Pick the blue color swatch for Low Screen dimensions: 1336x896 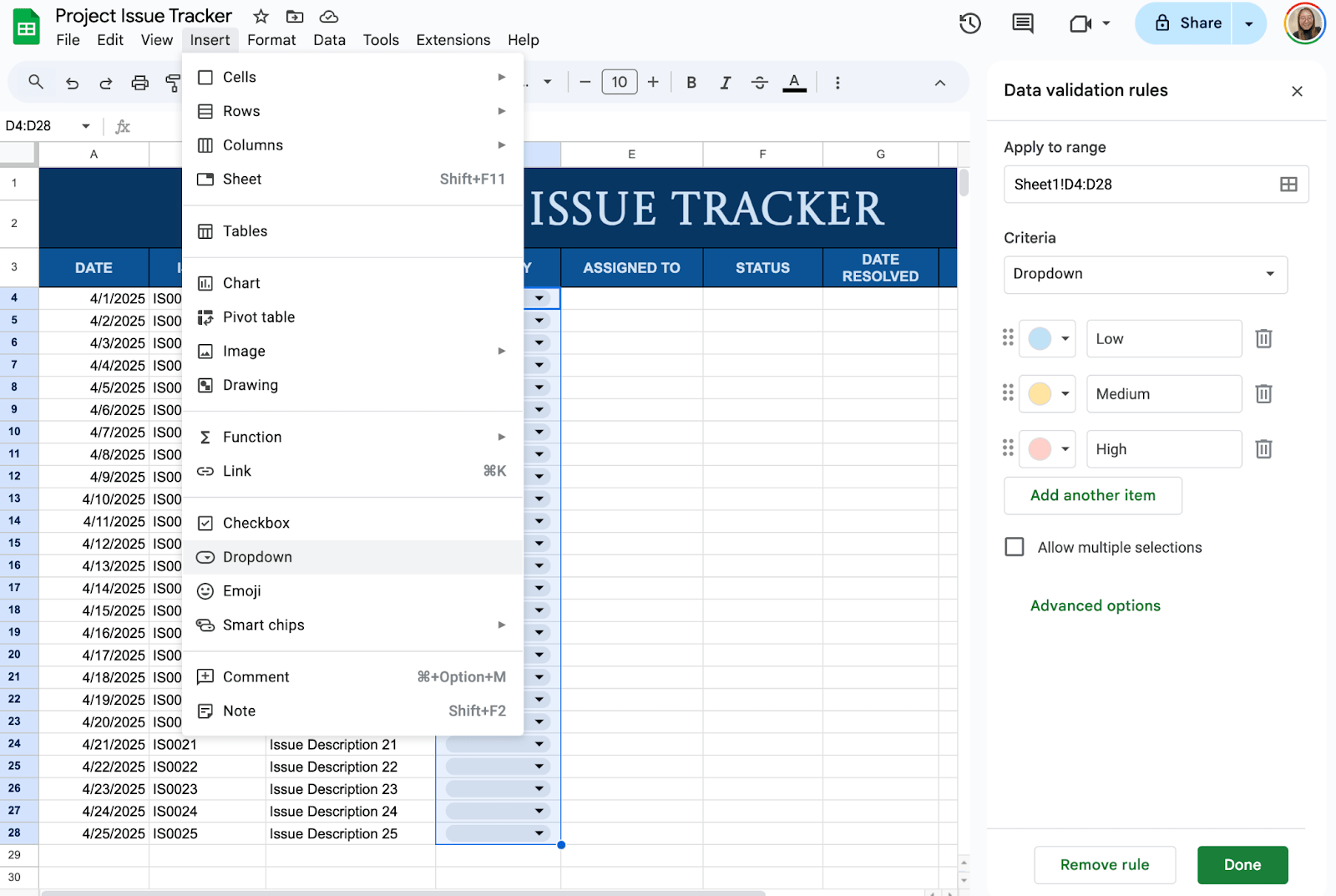[1040, 338]
